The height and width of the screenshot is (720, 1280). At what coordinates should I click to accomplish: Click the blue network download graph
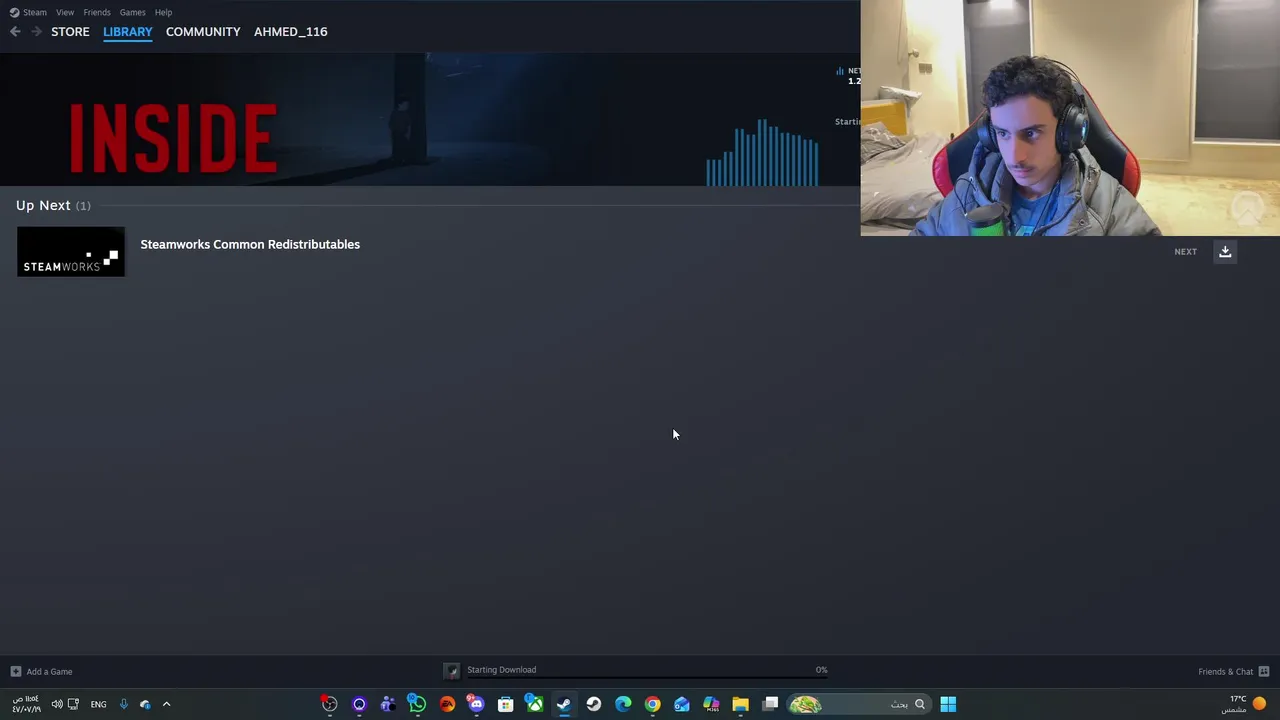coord(762,153)
